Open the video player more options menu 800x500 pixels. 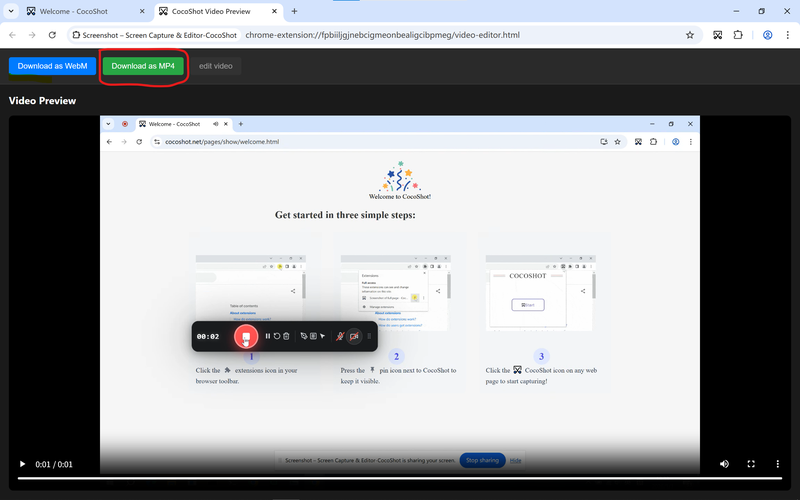point(778,464)
